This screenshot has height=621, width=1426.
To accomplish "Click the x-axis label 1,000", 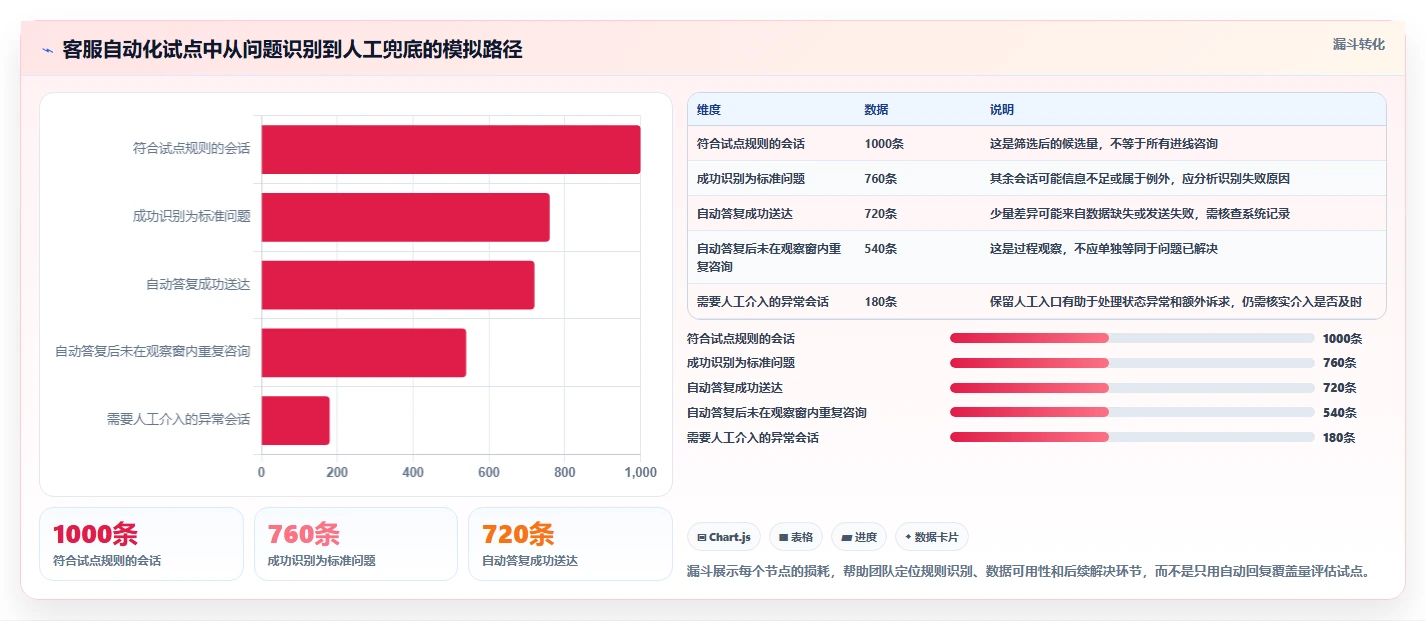I will tap(640, 472).
